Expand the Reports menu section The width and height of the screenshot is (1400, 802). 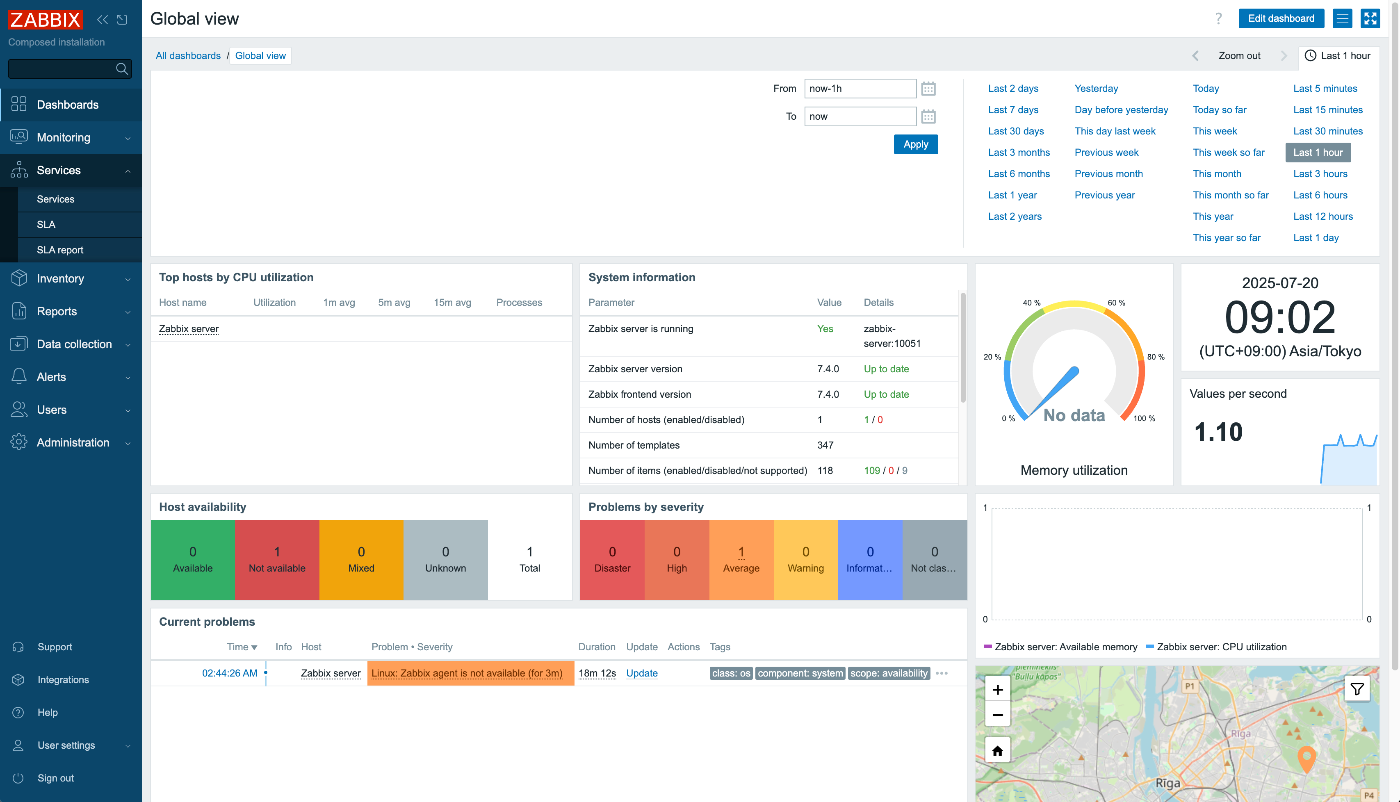tap(128, 312)
